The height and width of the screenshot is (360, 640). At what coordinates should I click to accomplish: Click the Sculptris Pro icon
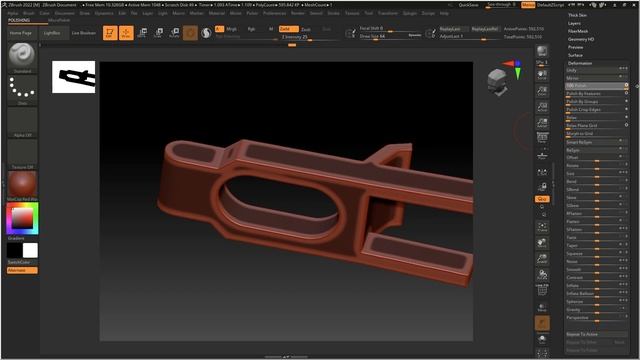[x=206, y=33]
